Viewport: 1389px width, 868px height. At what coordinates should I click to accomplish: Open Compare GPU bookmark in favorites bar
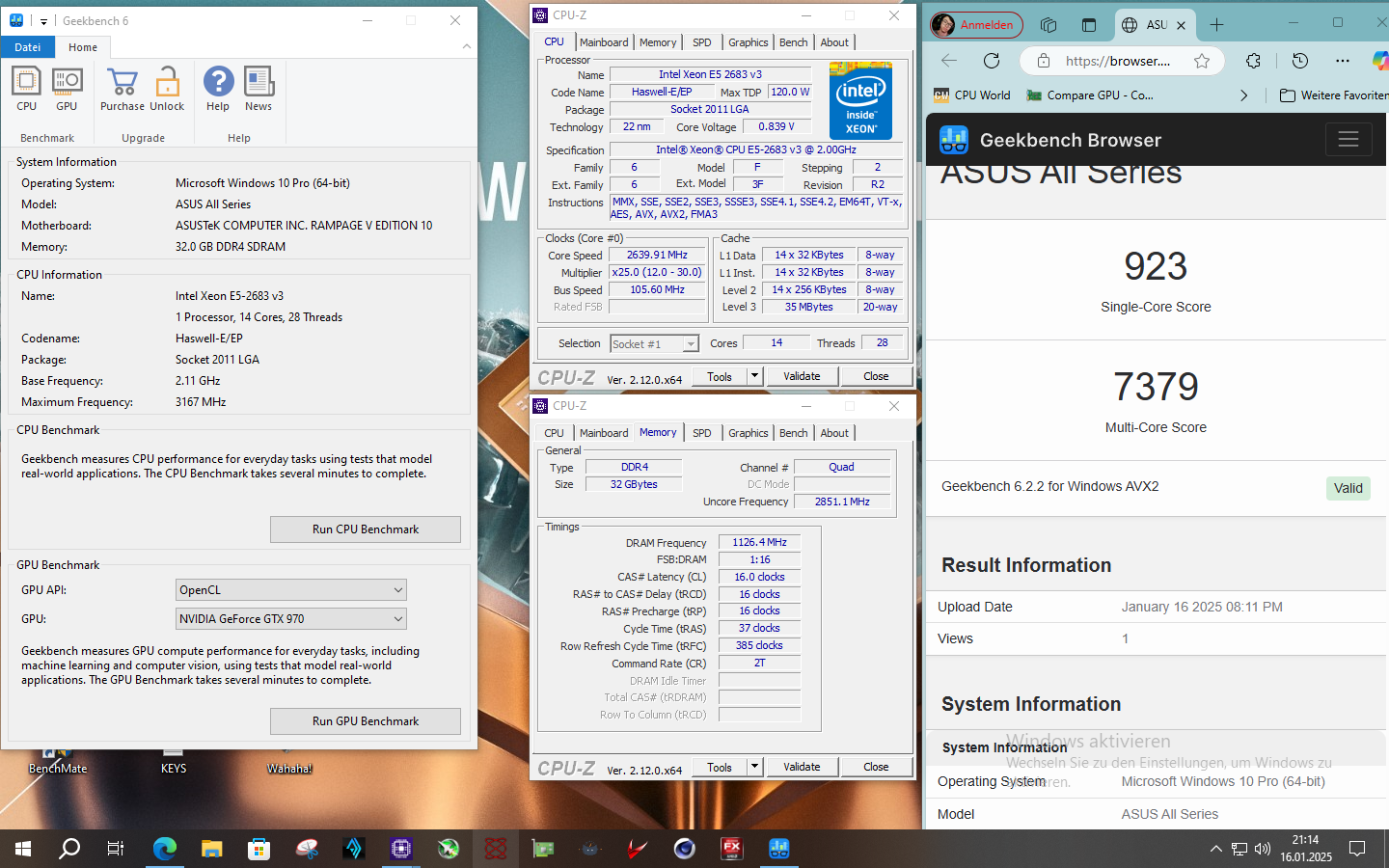[1090, 95]
